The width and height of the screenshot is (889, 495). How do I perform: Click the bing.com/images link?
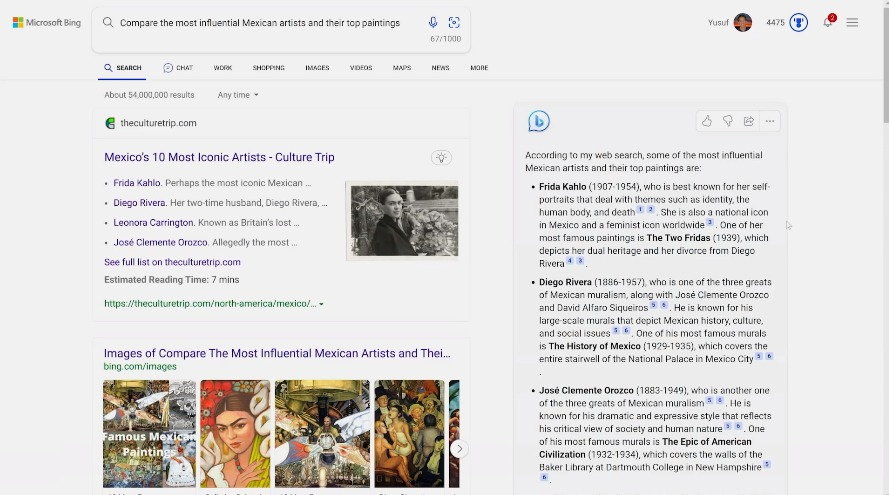click(140, 366)
